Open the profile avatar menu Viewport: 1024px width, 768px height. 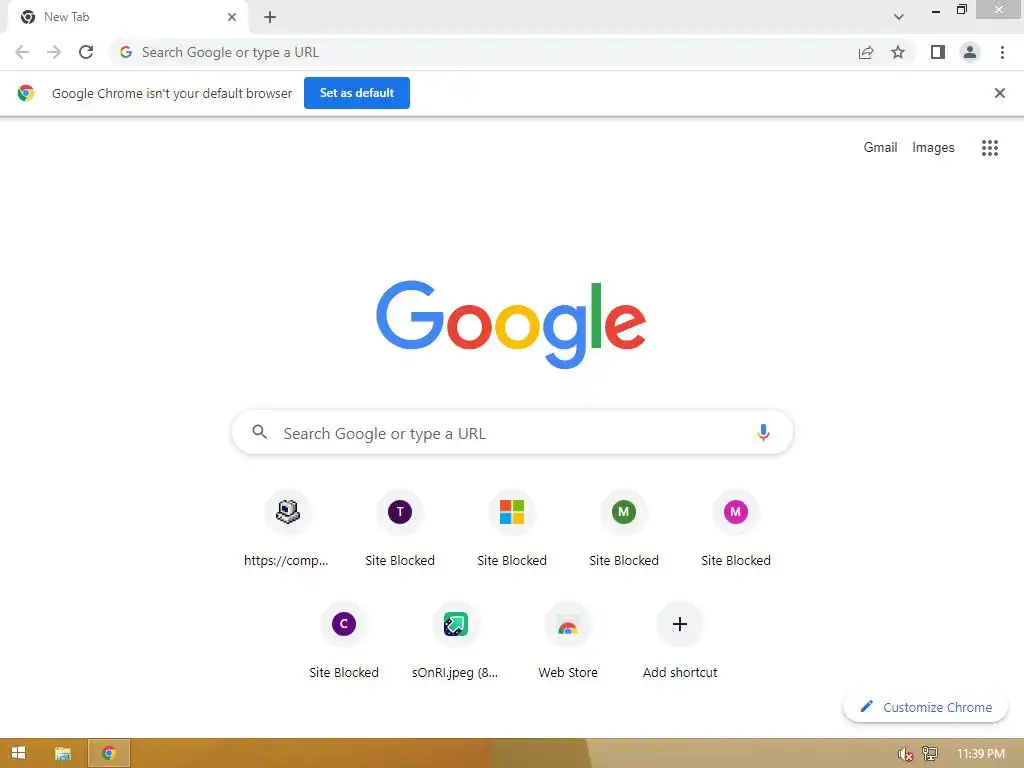pyautogui.click(x=970, y=52)
